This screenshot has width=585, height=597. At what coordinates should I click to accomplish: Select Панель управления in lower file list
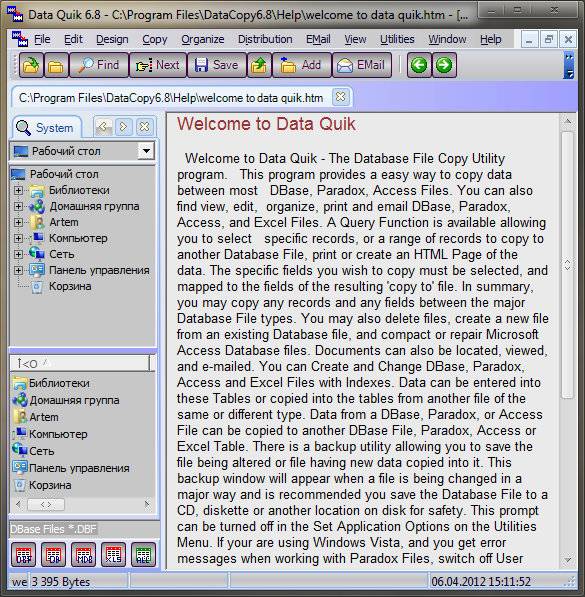coord(79,468)
